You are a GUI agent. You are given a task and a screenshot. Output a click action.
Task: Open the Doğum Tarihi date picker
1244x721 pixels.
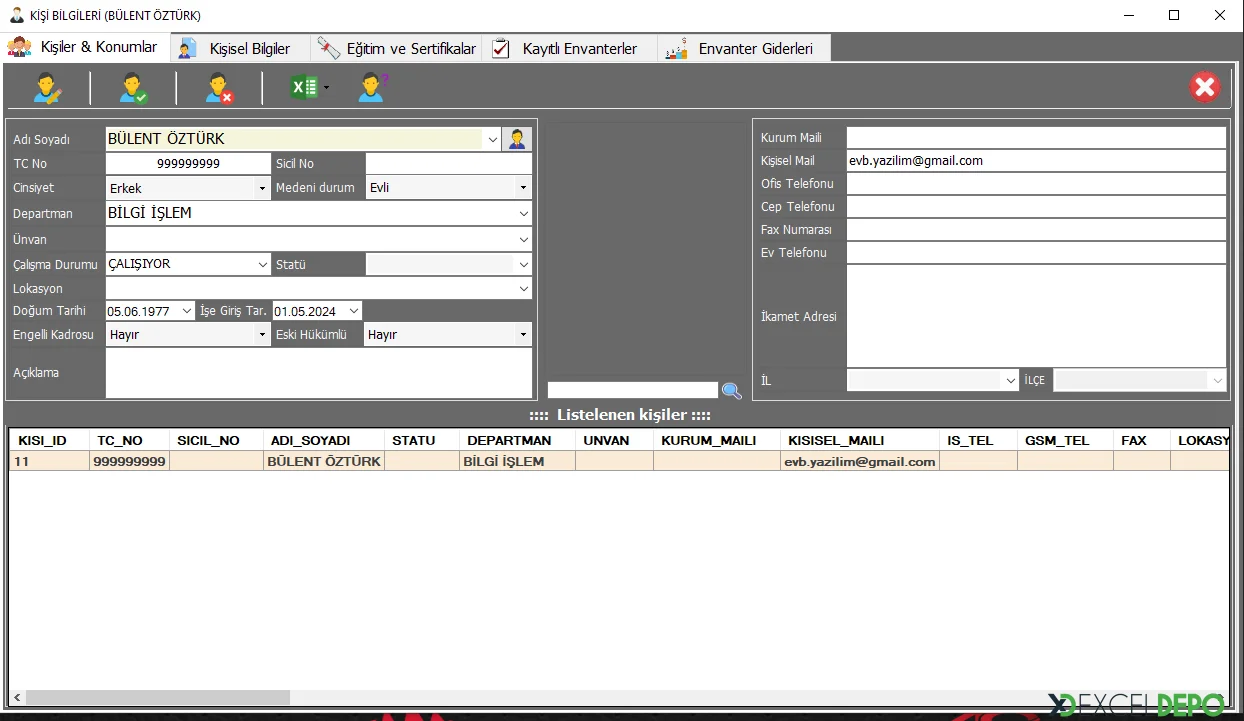[x=187, y=312]
